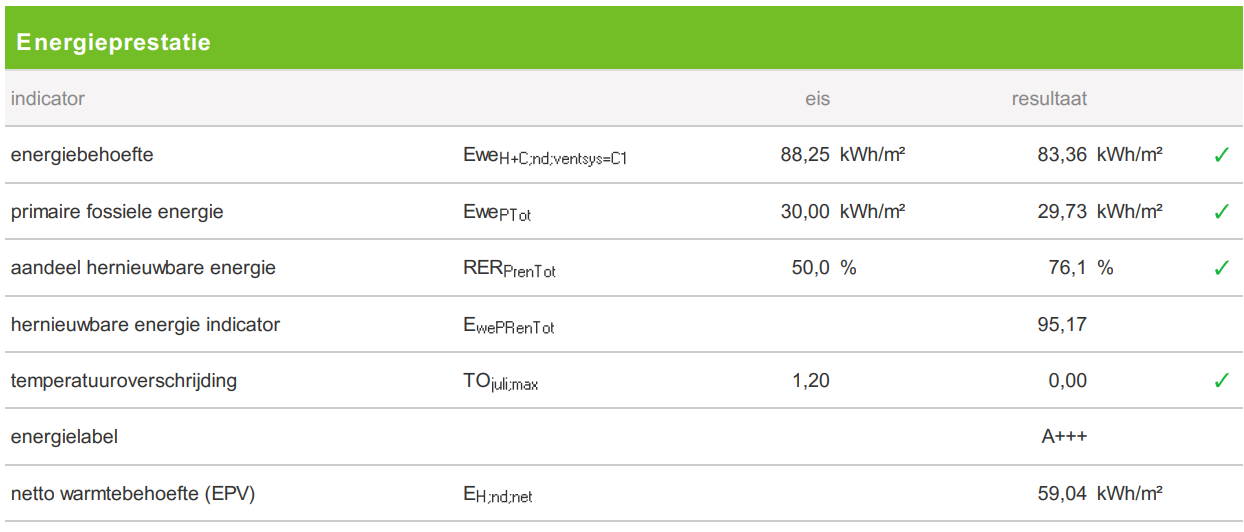Click the indicator column header

[x=48, y=99]
